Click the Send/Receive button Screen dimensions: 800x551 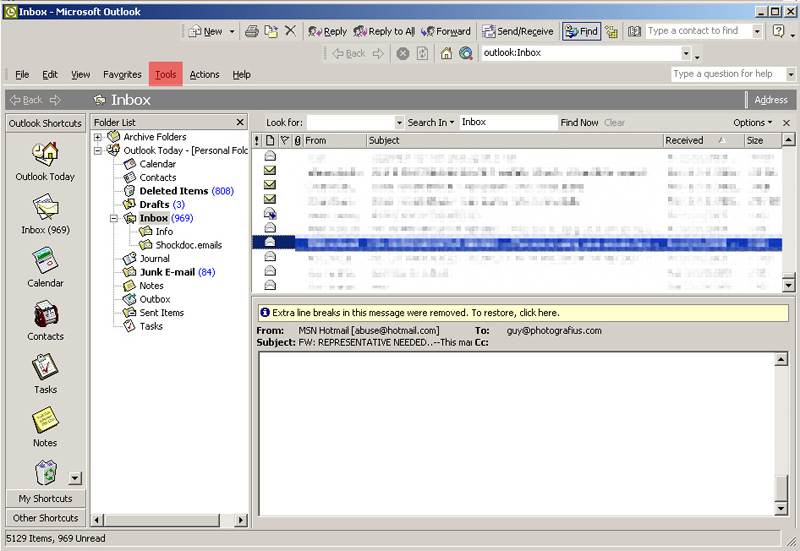[x=518, y=31]
